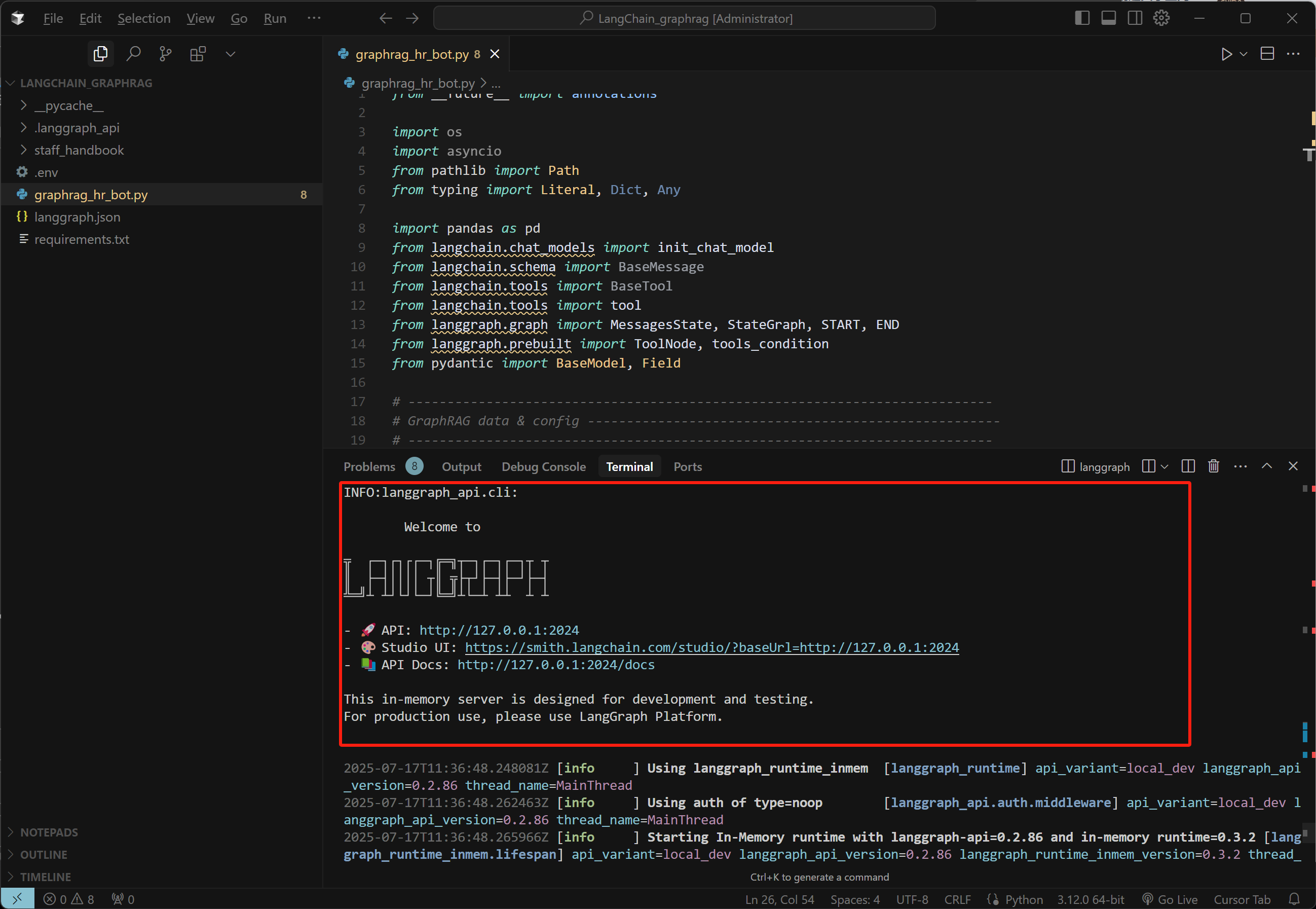Change indentation via Spaces: 4
This screenshot has height=909, width=1316.
(855, 899)
